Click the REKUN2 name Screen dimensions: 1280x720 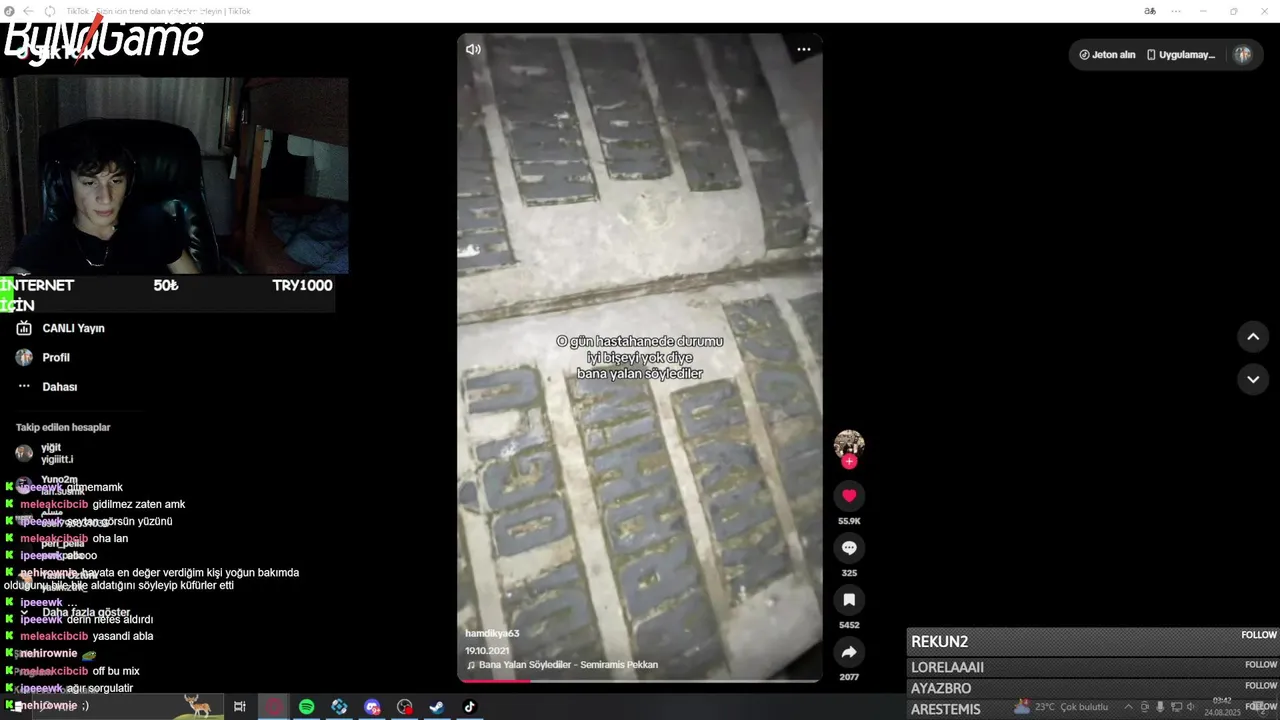(x=939, y=642)
